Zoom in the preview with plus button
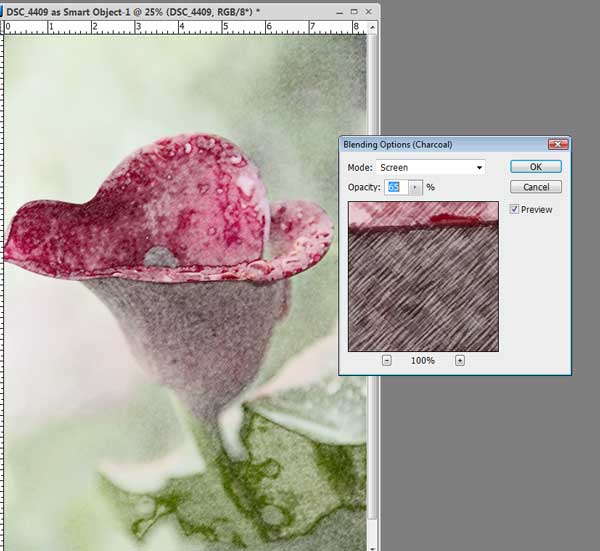This screenshot has height=551, width=600. 460,360
